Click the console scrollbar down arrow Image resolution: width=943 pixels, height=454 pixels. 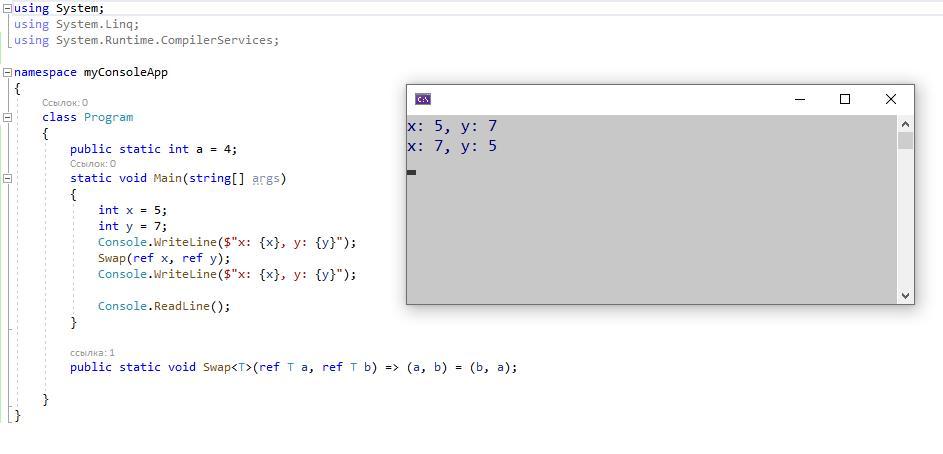pyautogui.click(x=905, y=296)
